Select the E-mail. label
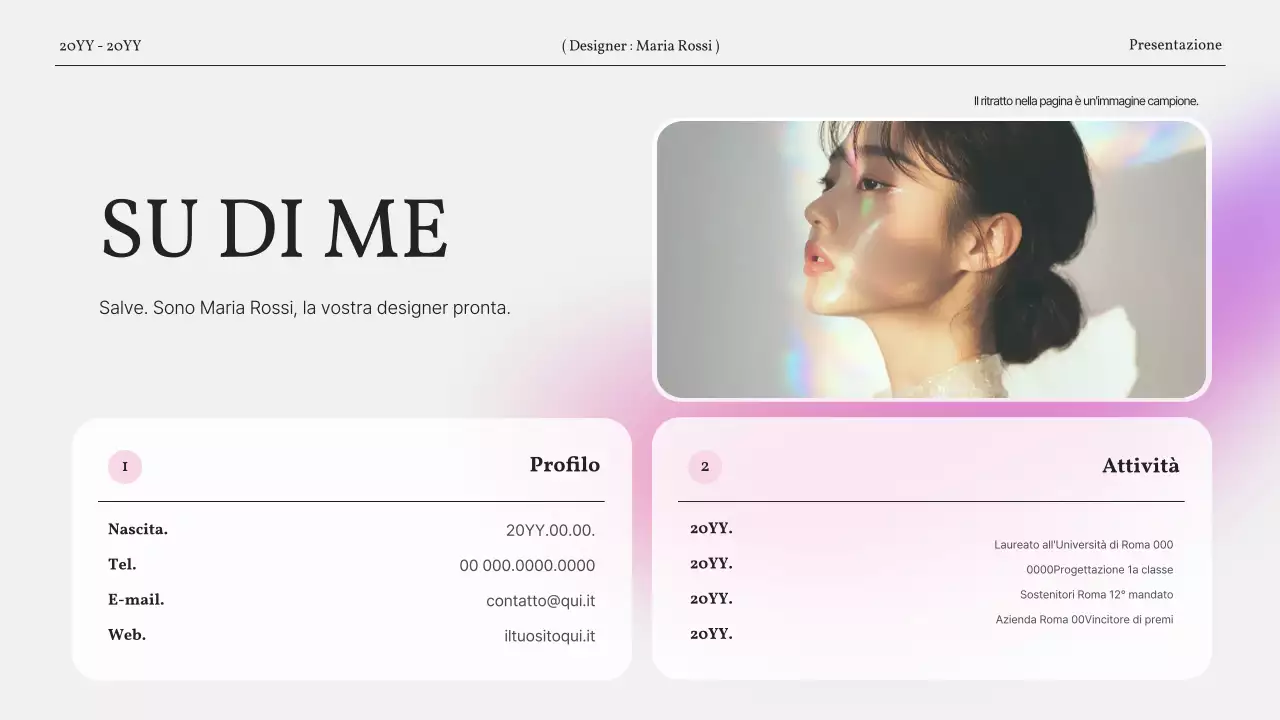 tap(136, 600)
